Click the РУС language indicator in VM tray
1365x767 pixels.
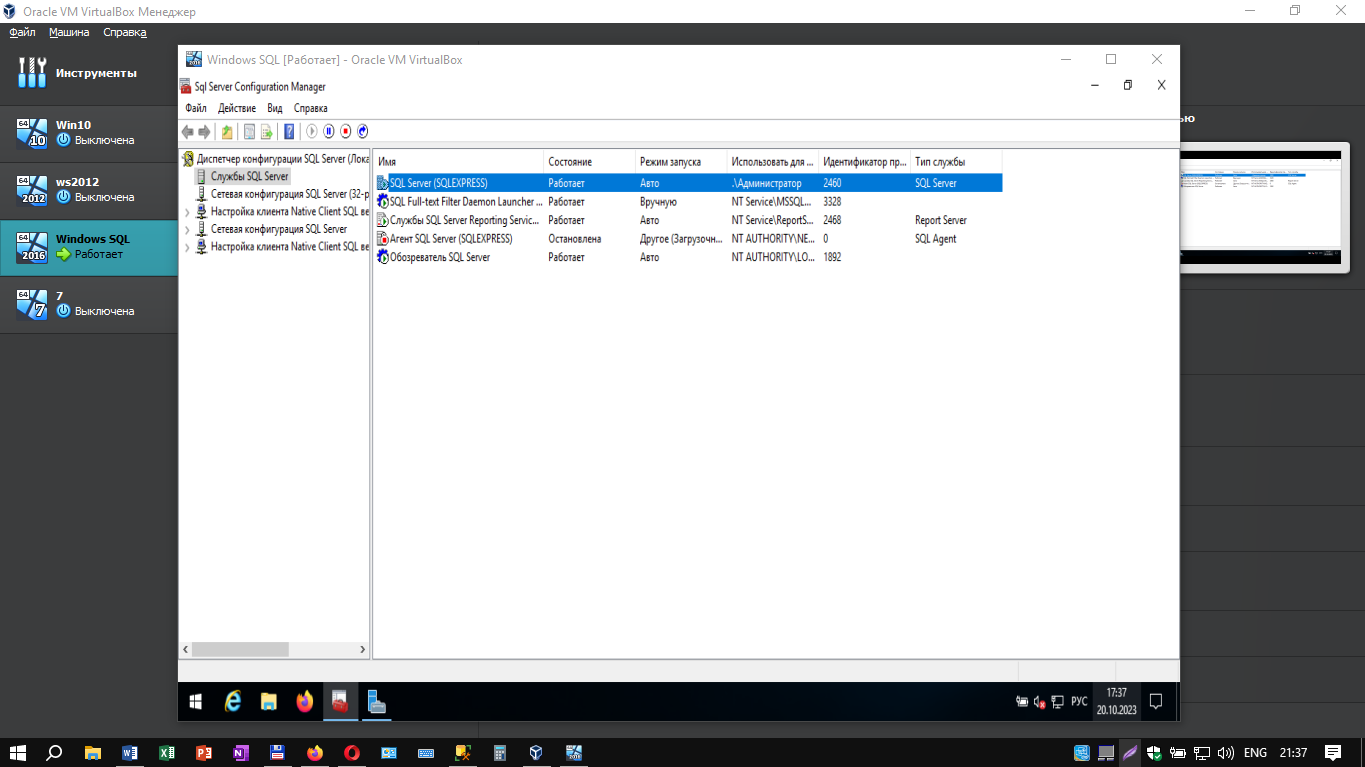point(1079,702)
